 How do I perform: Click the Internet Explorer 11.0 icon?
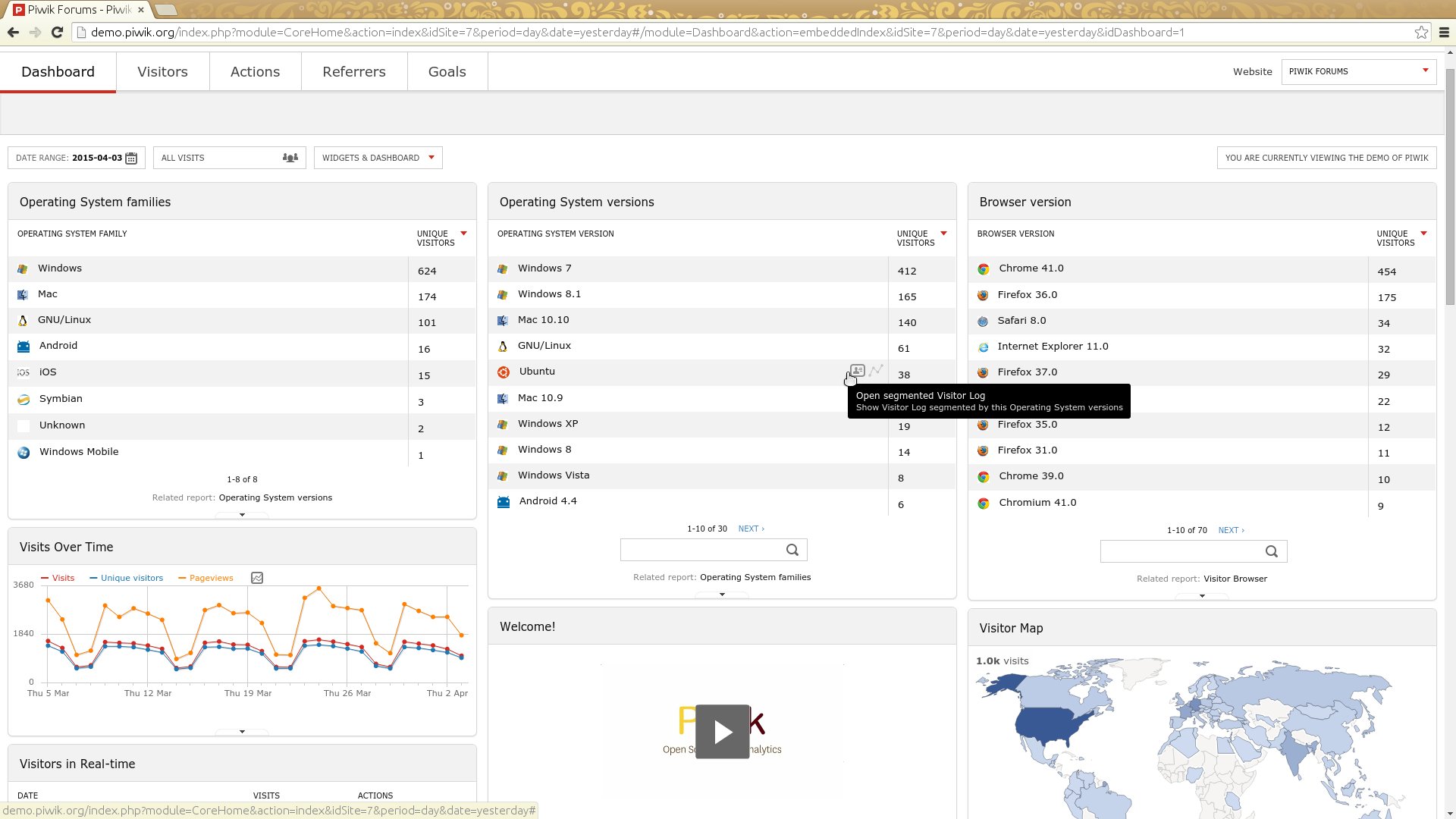tap(984, 347)
